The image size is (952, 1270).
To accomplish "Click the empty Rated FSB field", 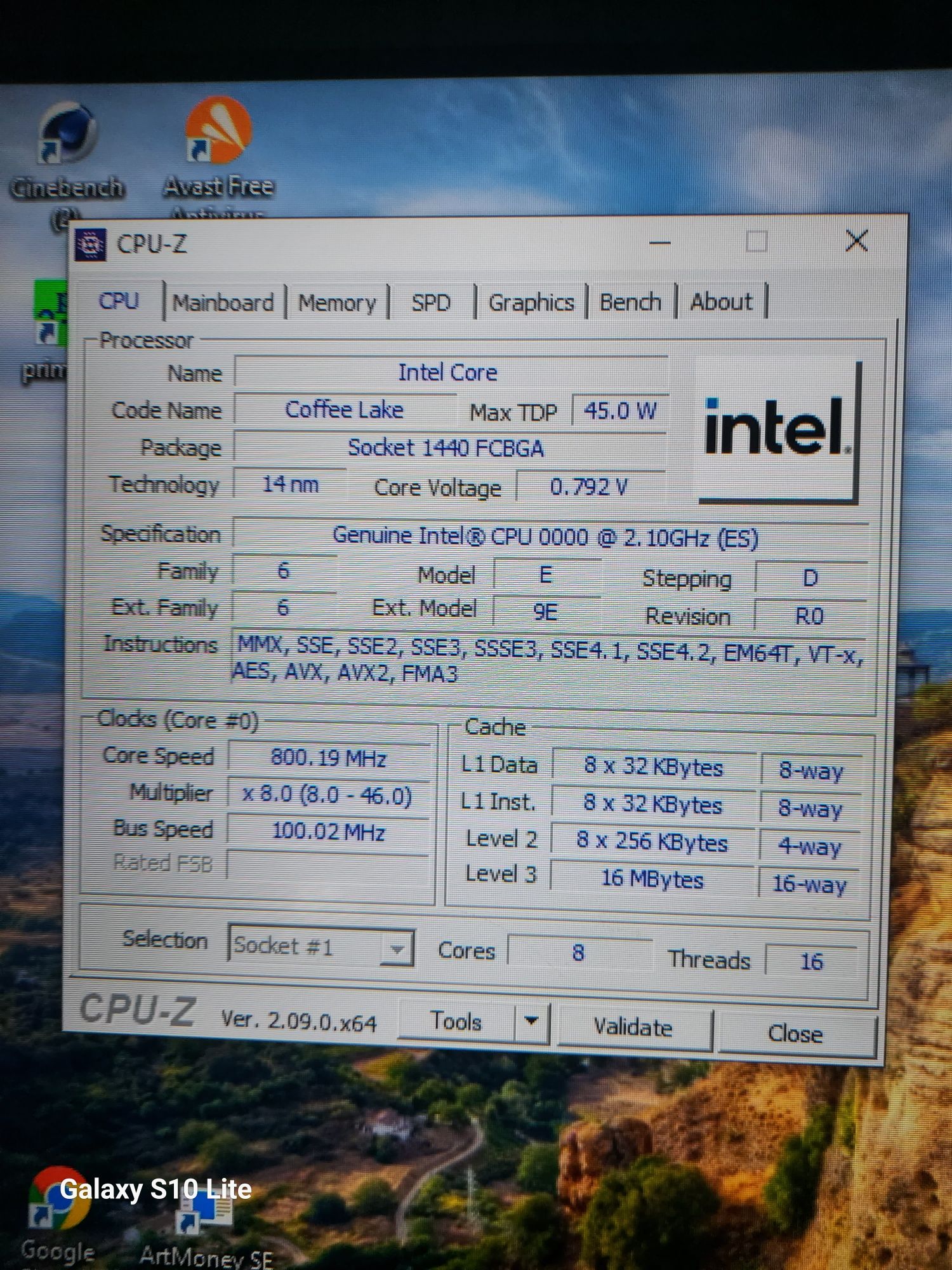I will coord(327,866).
